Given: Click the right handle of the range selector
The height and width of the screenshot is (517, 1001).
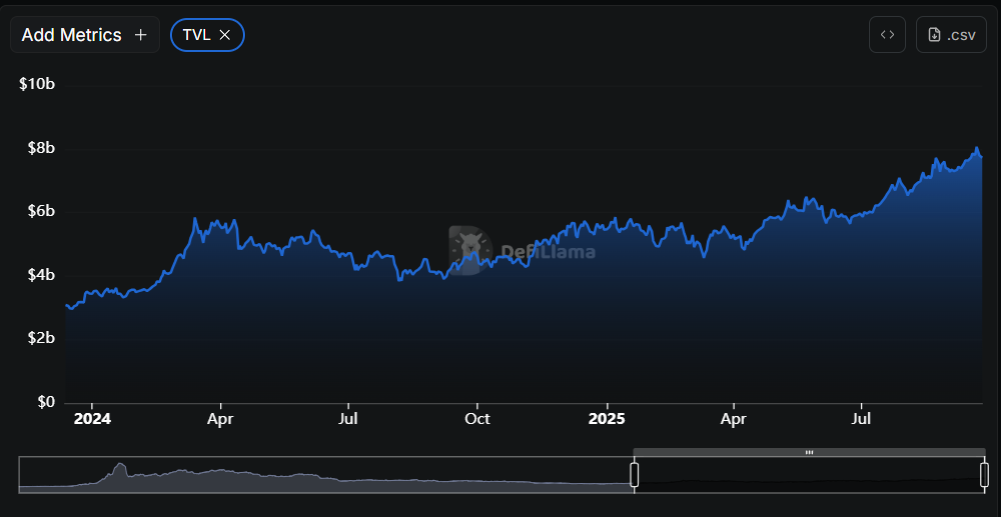Looking at the screenshot, I should pyautogui.click(x=984, y=475).
